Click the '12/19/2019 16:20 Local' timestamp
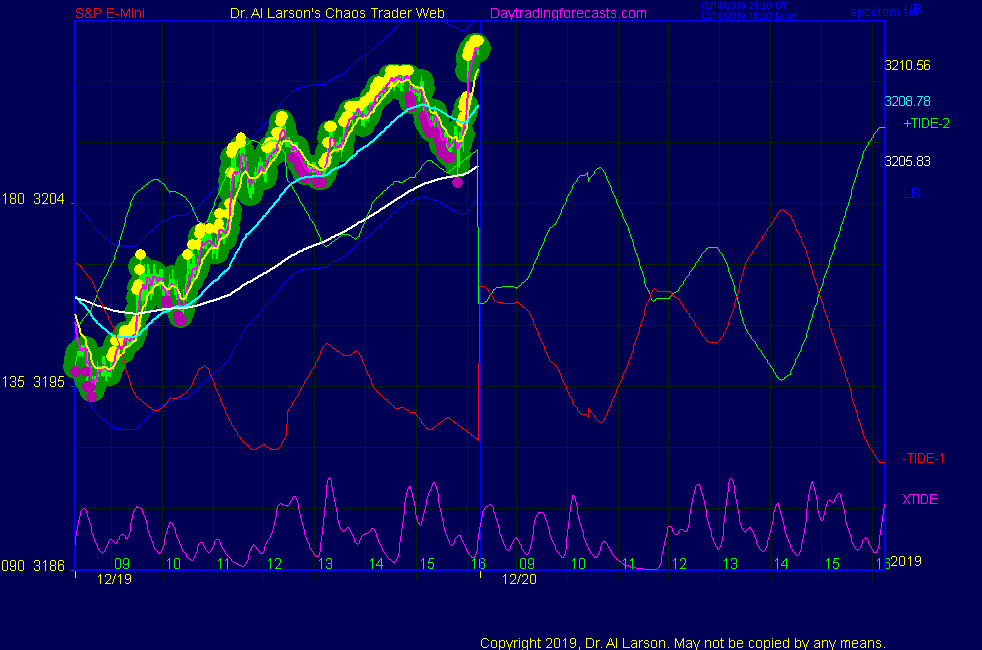982x650 pixels. 748,16
